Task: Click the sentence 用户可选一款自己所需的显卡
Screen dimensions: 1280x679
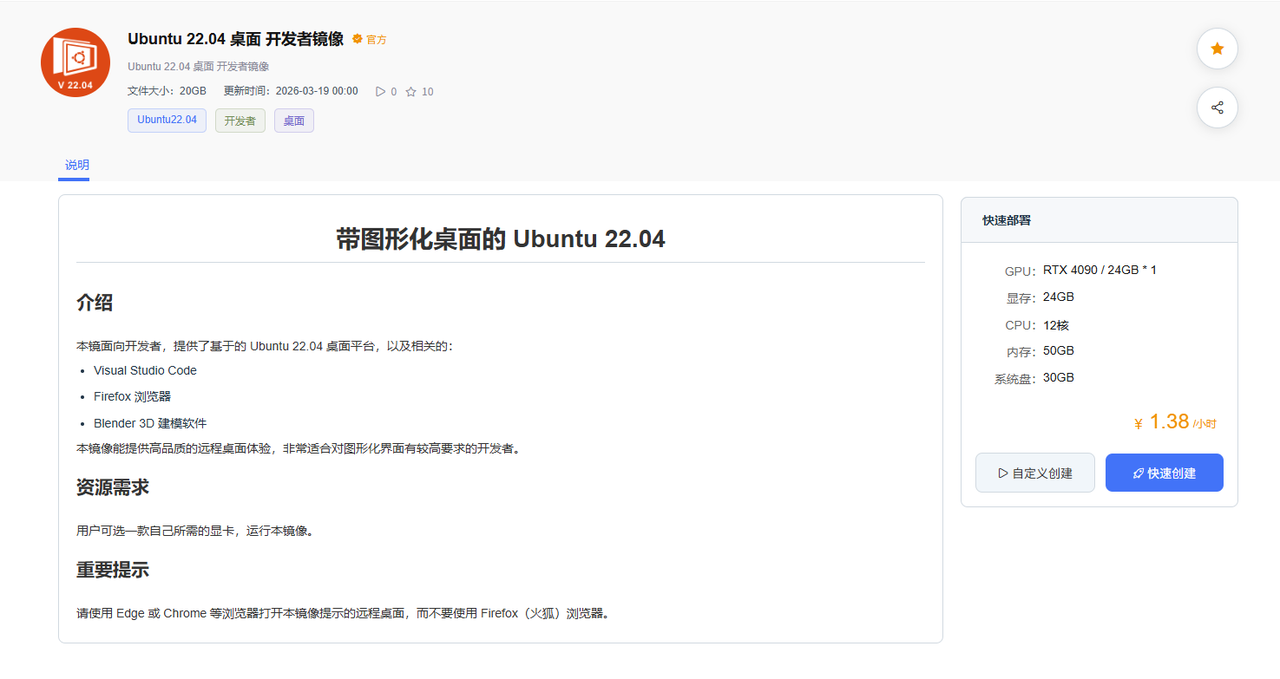Action: click(195, 531)
